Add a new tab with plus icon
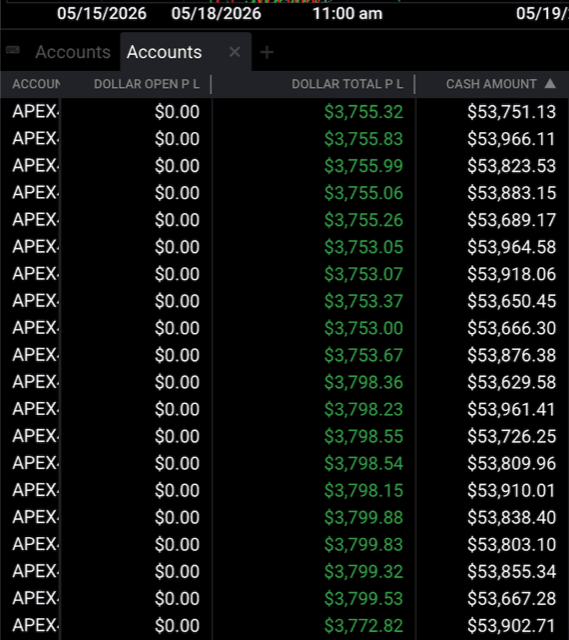The width and height of the screenshot is (569, 640). (x=267, y=52)
